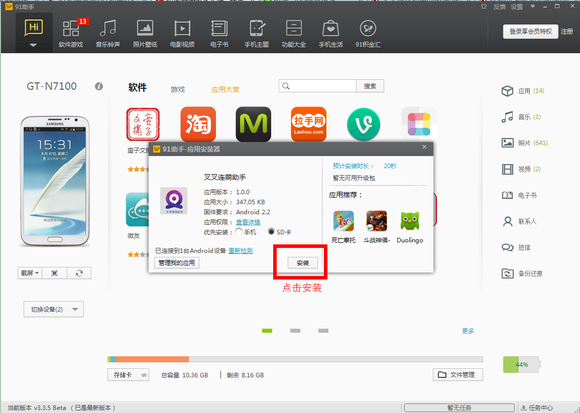Click the refresh screen icon under the phone

(79, 273)
